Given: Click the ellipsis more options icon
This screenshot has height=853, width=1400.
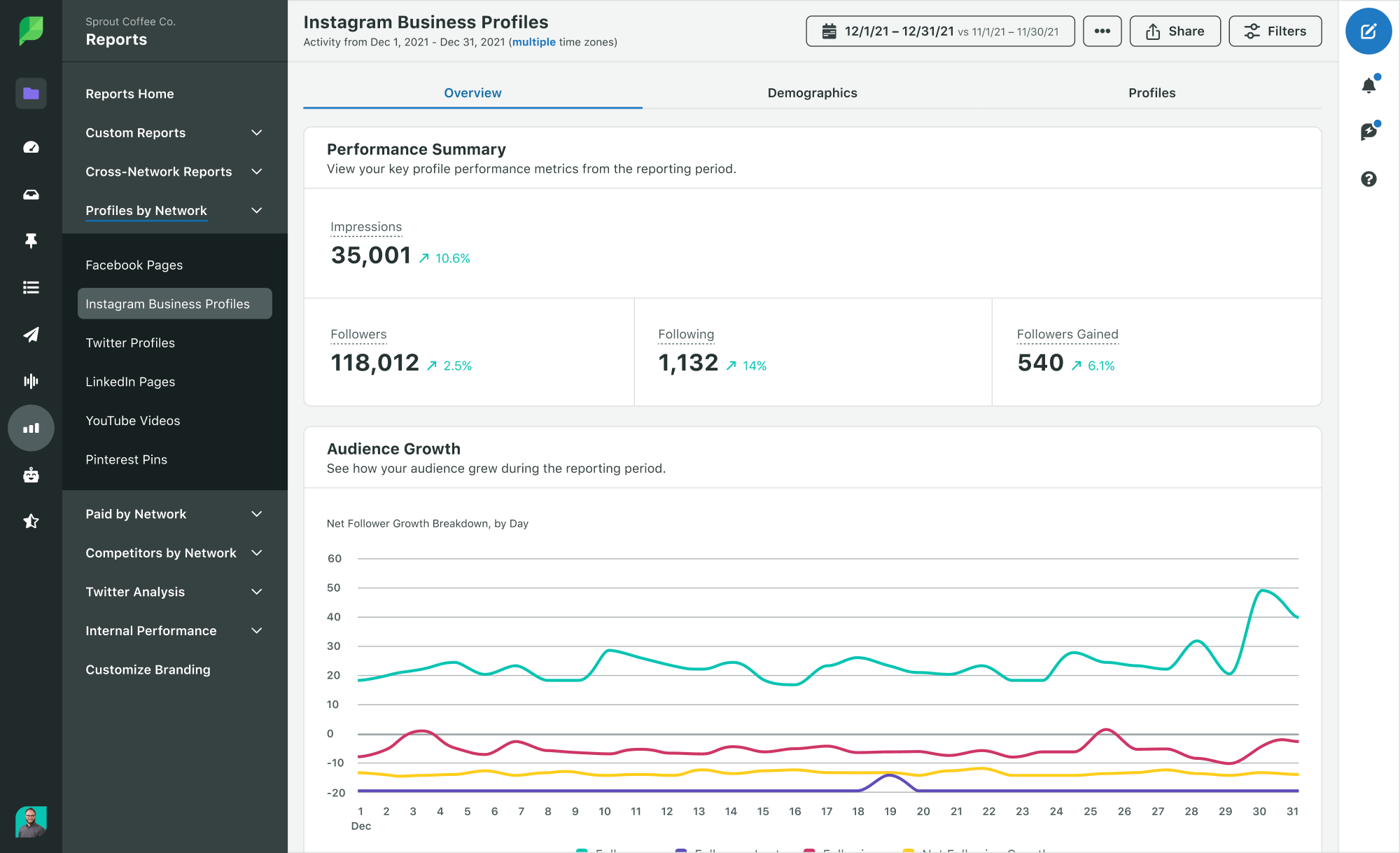Looking at the screenshot, I should point(1101,31).
